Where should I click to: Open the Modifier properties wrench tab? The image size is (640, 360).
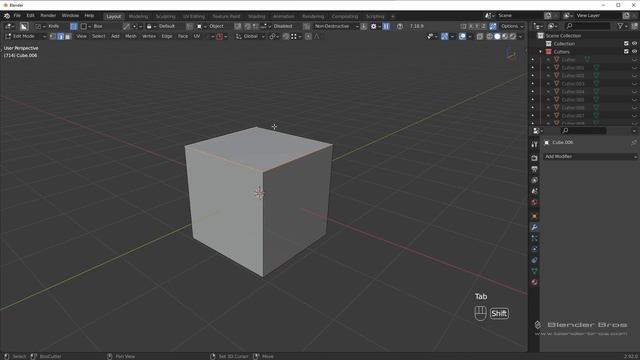[x=534, y=227]
